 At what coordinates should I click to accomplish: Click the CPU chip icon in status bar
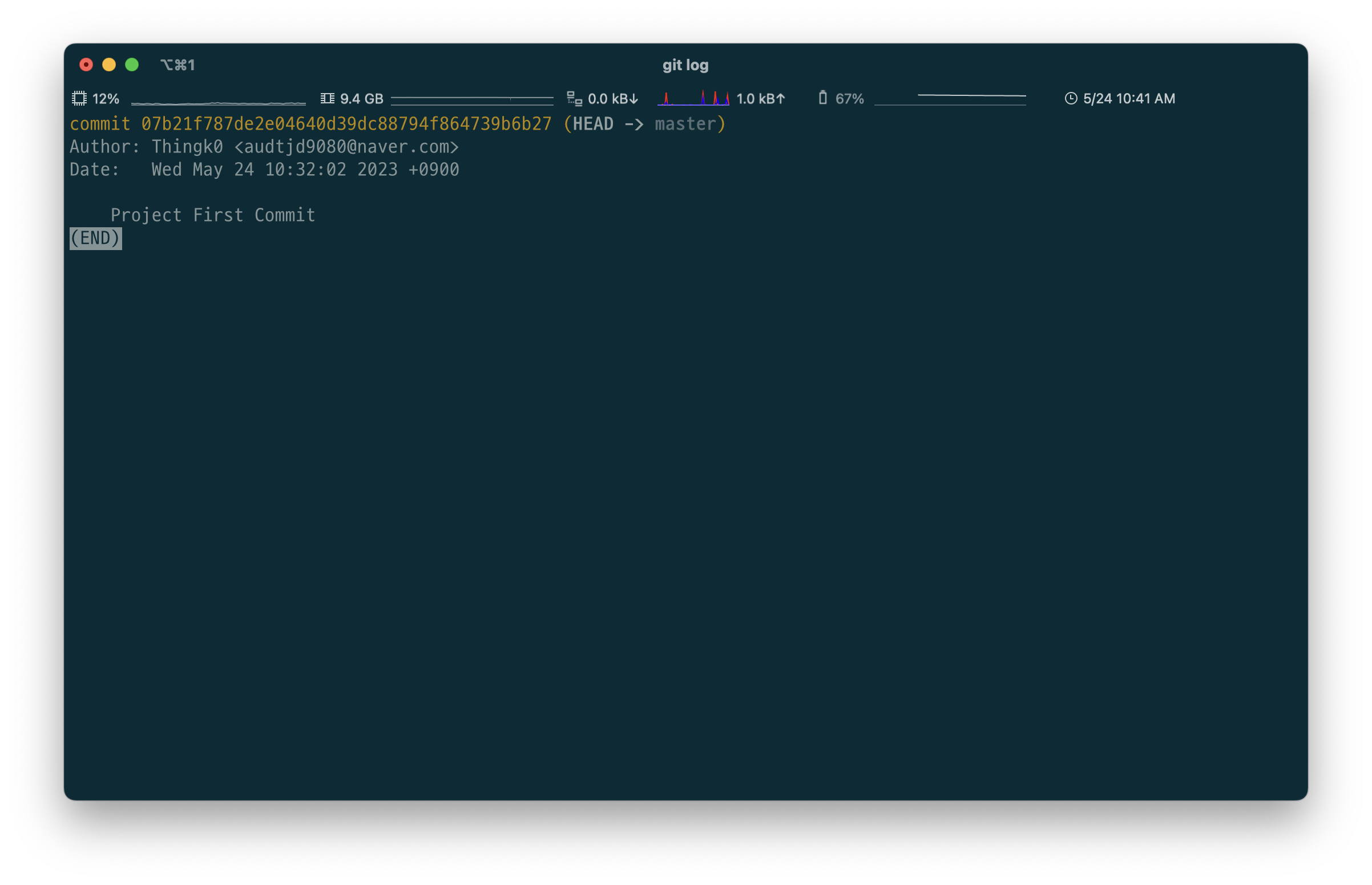coord(79,98)
